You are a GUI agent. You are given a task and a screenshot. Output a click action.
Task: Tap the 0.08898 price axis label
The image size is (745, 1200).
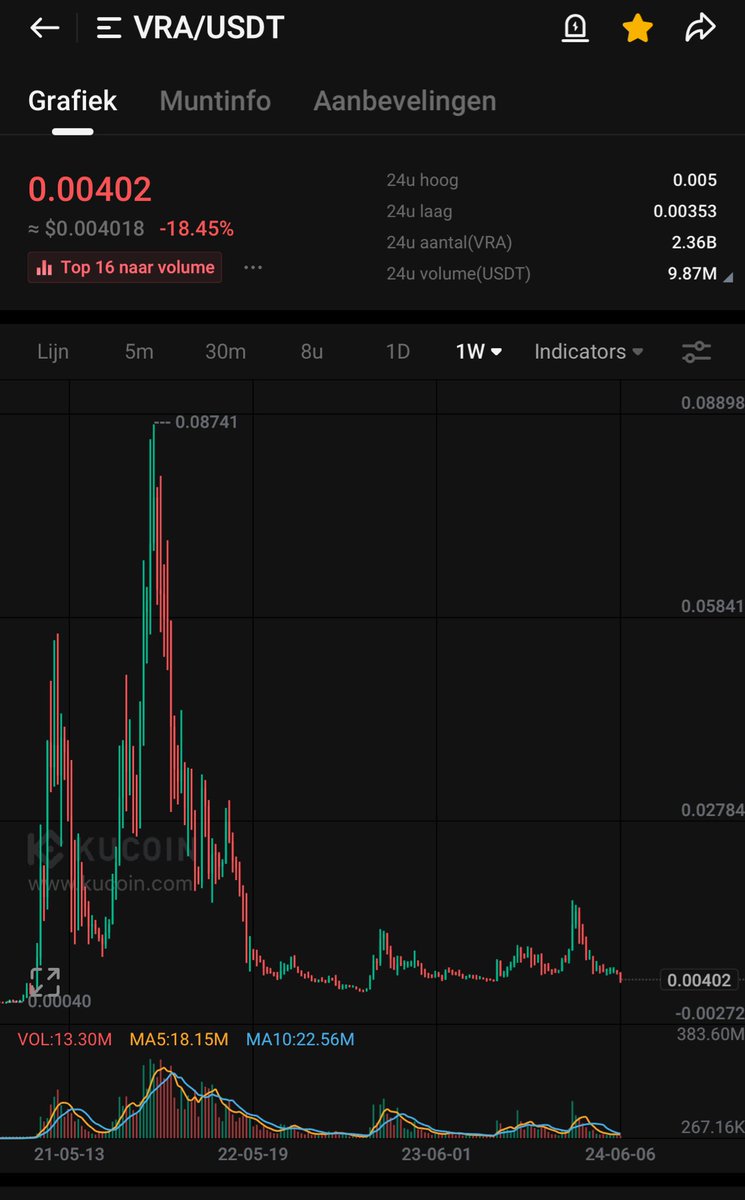coord(712,403)
